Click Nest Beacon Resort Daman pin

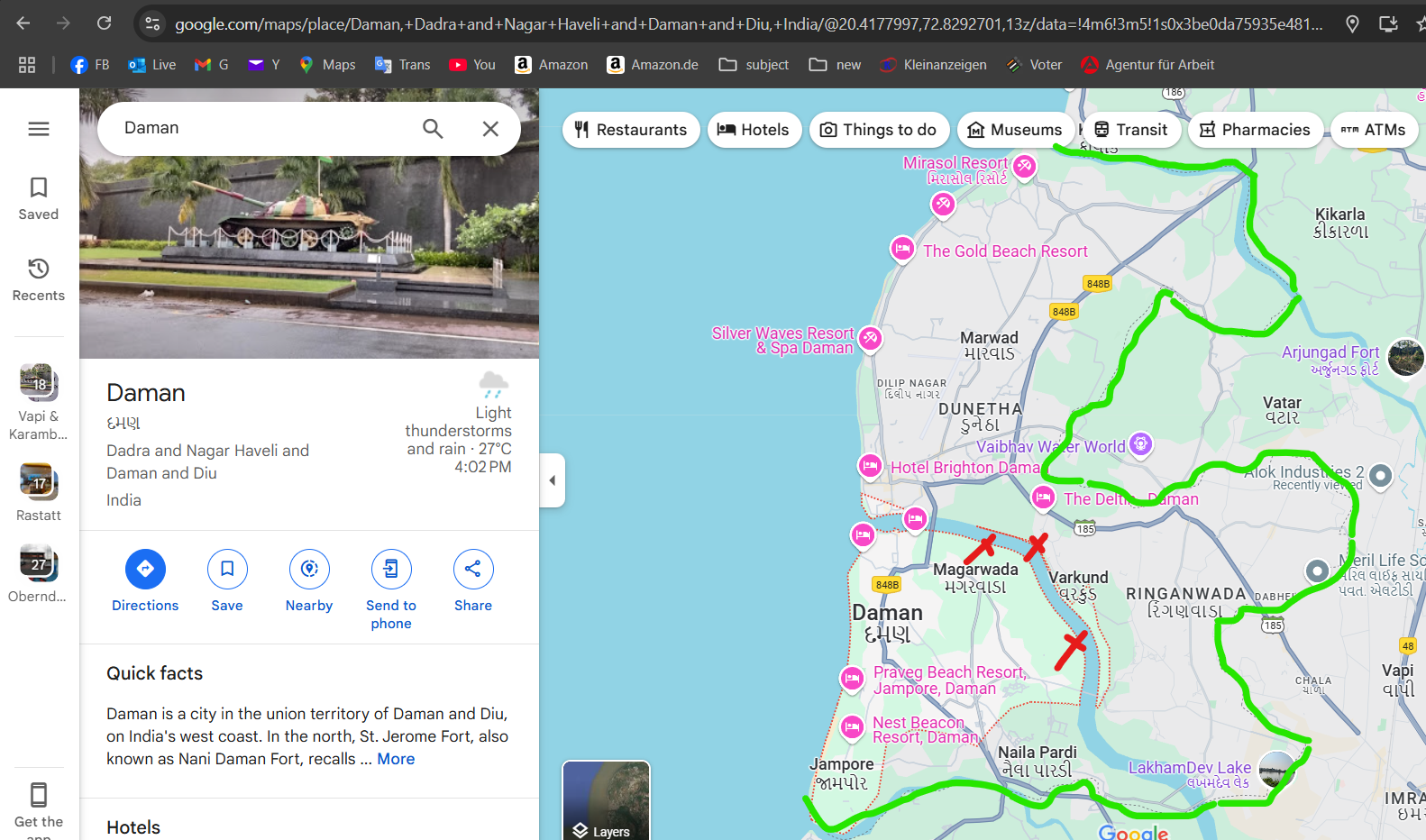[x=852, y=726]
